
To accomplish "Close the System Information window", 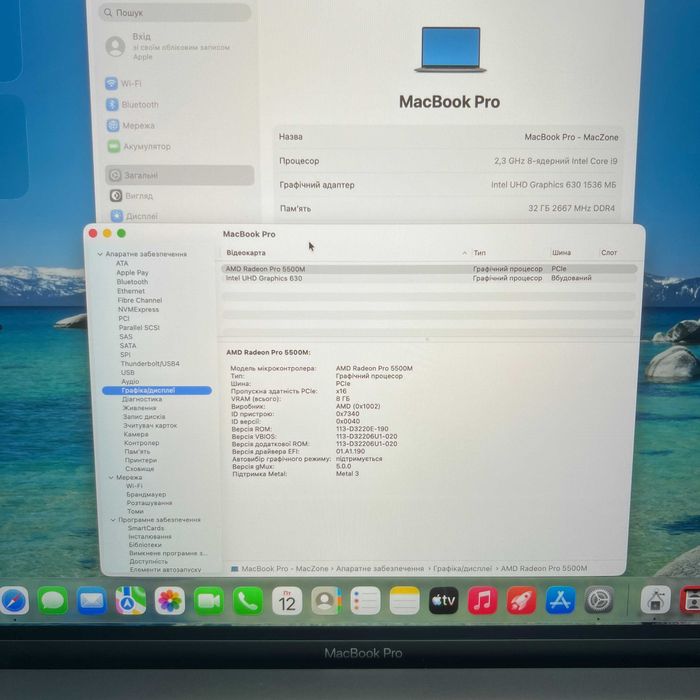I will (x=93, y=233).
